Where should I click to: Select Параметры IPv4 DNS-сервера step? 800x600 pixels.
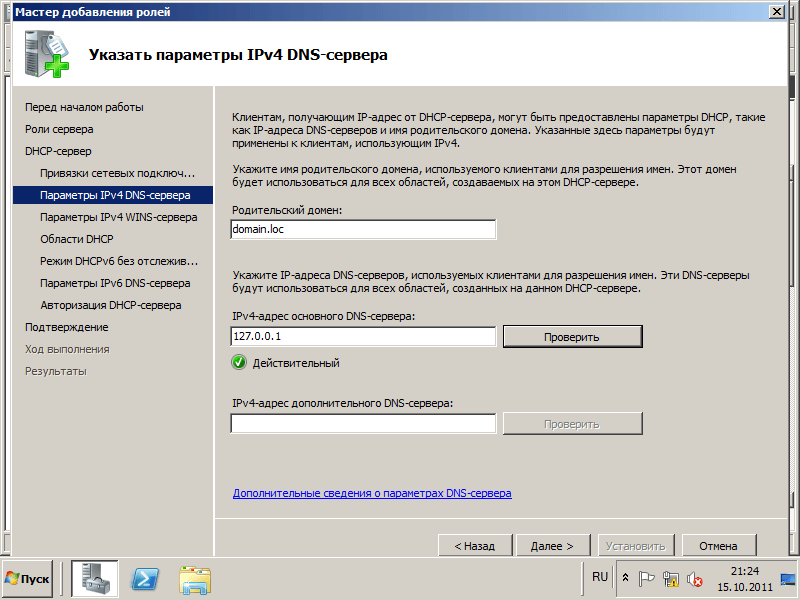113,195
